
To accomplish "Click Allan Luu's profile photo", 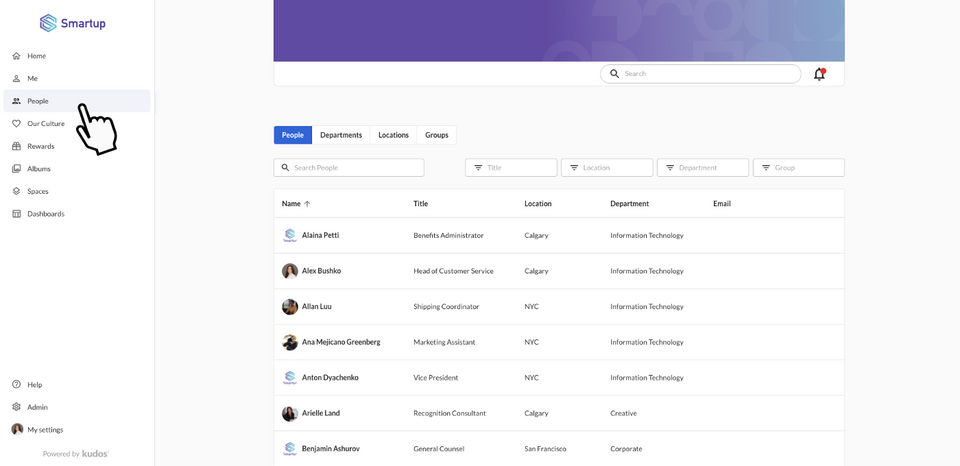I will pos(290,306).
